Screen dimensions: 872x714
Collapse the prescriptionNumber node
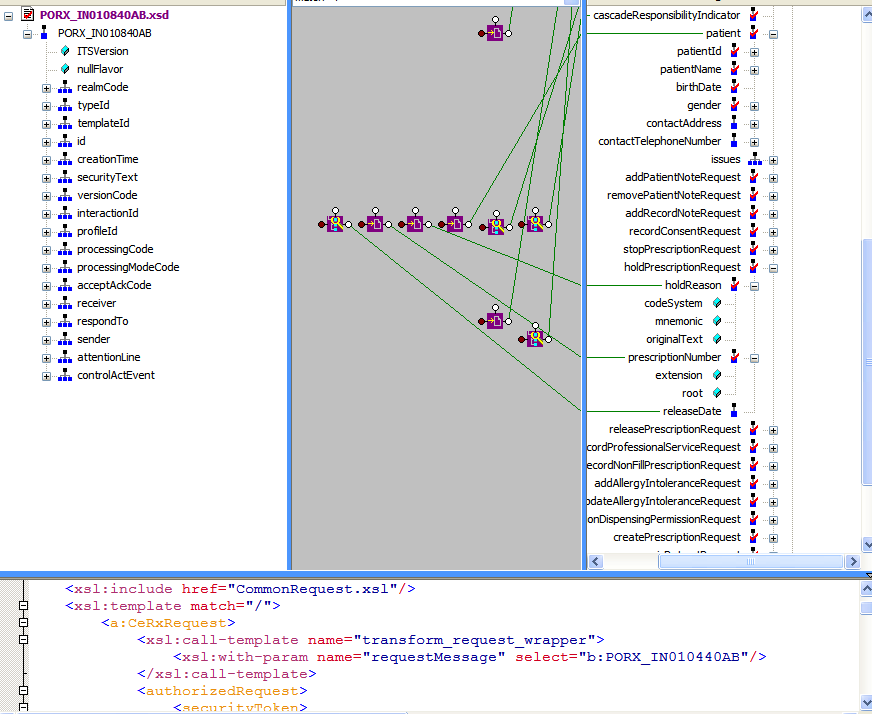[x=754, y=358]
